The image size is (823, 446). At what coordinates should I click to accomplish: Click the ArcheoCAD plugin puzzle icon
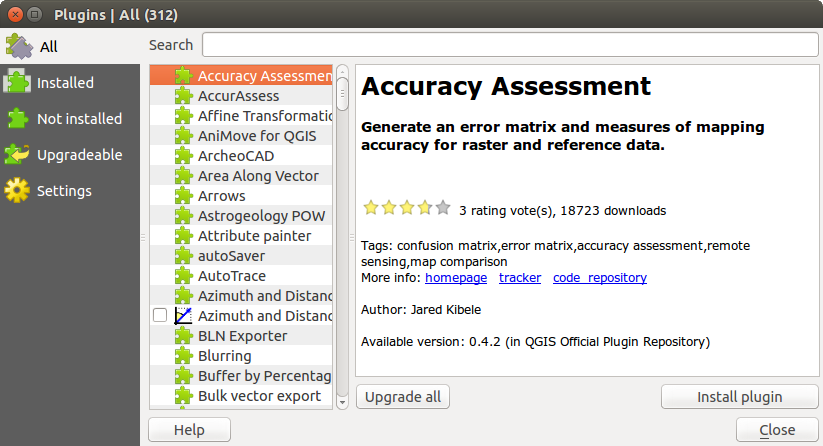183,156
